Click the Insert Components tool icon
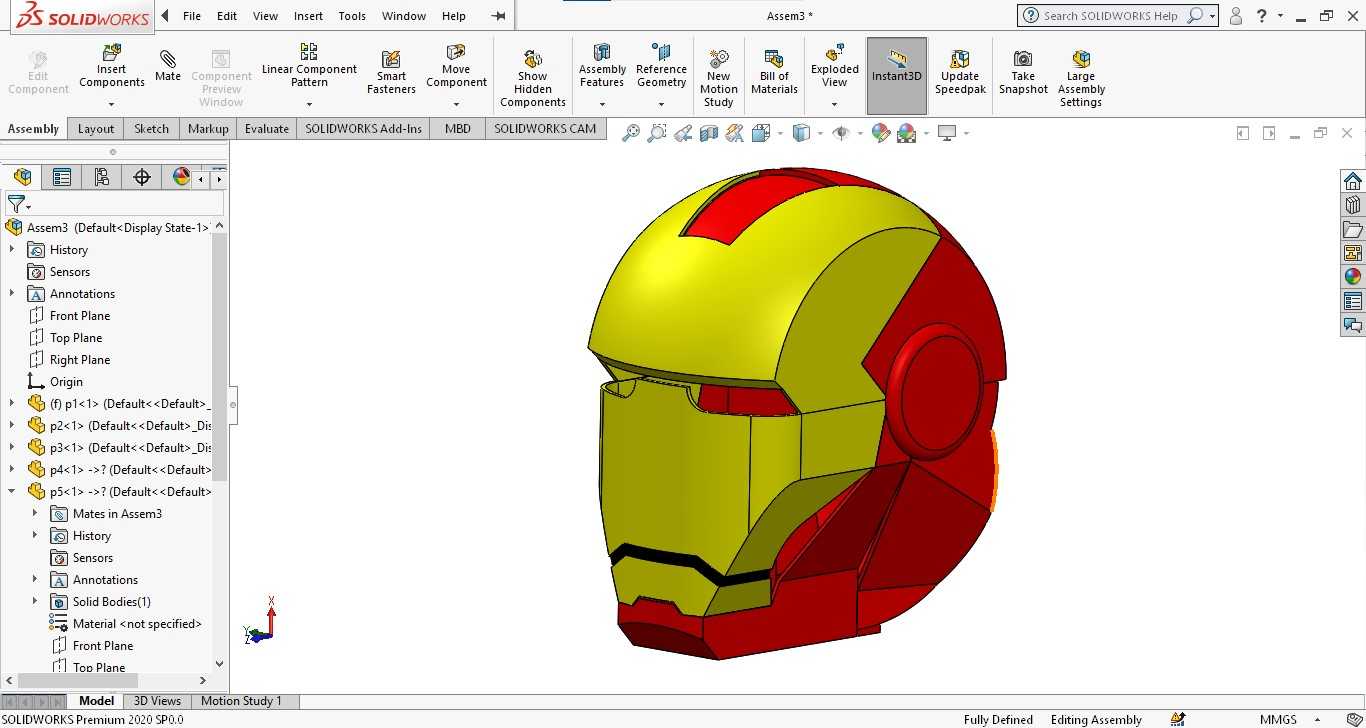This screenshot has height=728, width=1366. (x=112, y=52)
